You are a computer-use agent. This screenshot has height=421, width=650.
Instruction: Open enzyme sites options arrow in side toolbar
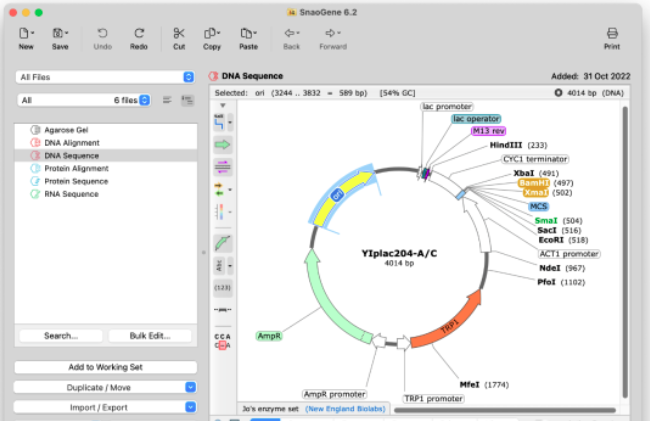[230, 122]
